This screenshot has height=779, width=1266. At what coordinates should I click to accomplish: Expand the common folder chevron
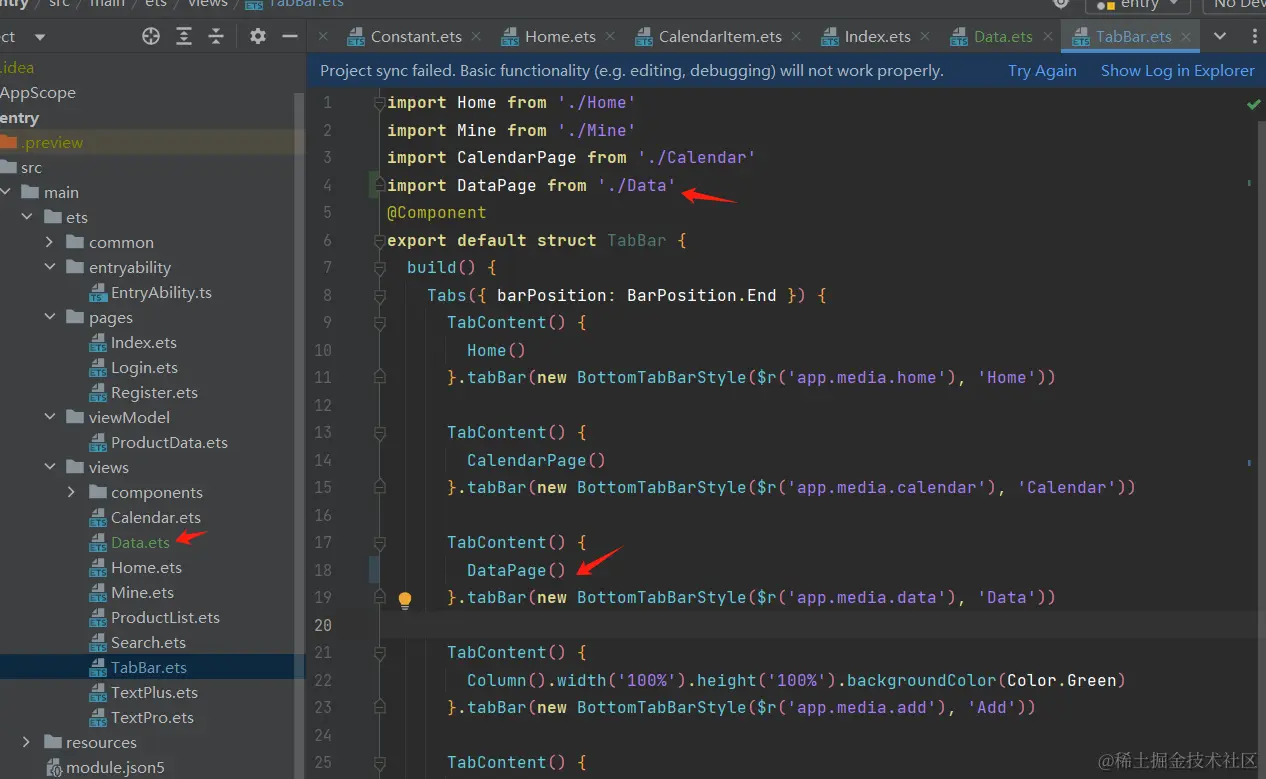[50, 242]
